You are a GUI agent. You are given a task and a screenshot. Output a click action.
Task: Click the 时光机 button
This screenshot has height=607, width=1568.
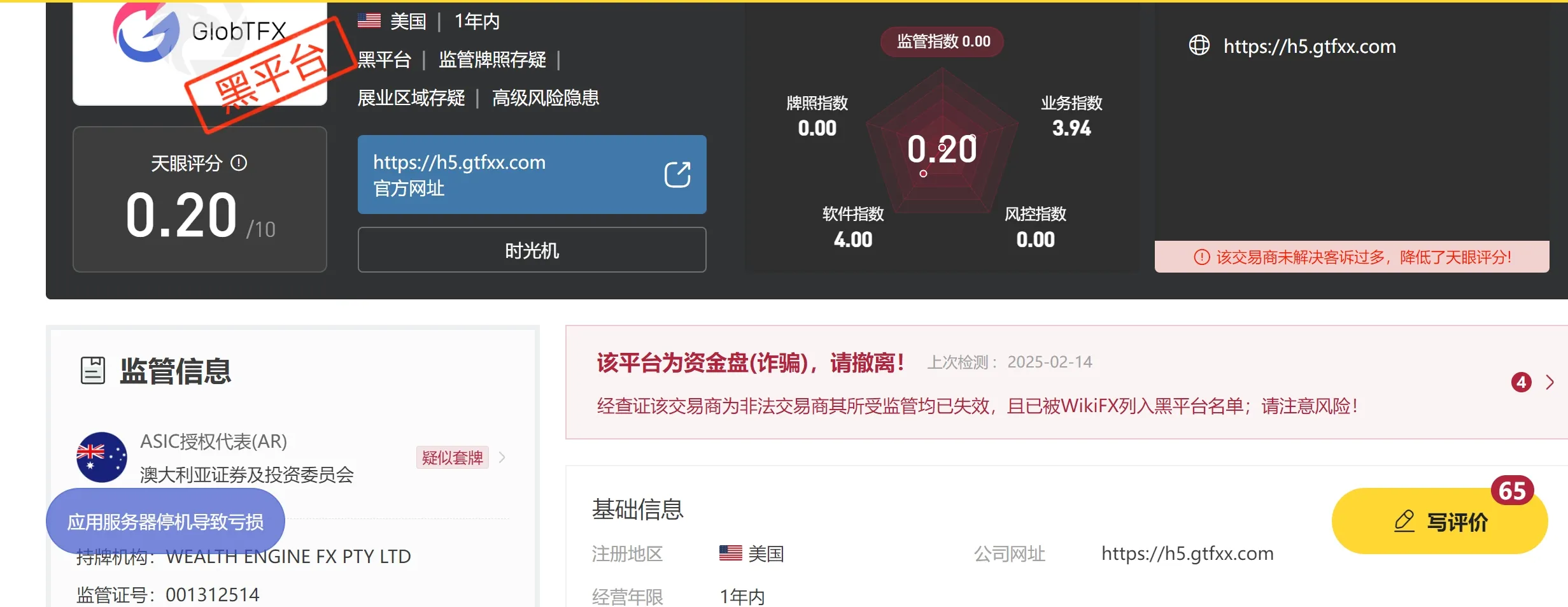point(532,250)
